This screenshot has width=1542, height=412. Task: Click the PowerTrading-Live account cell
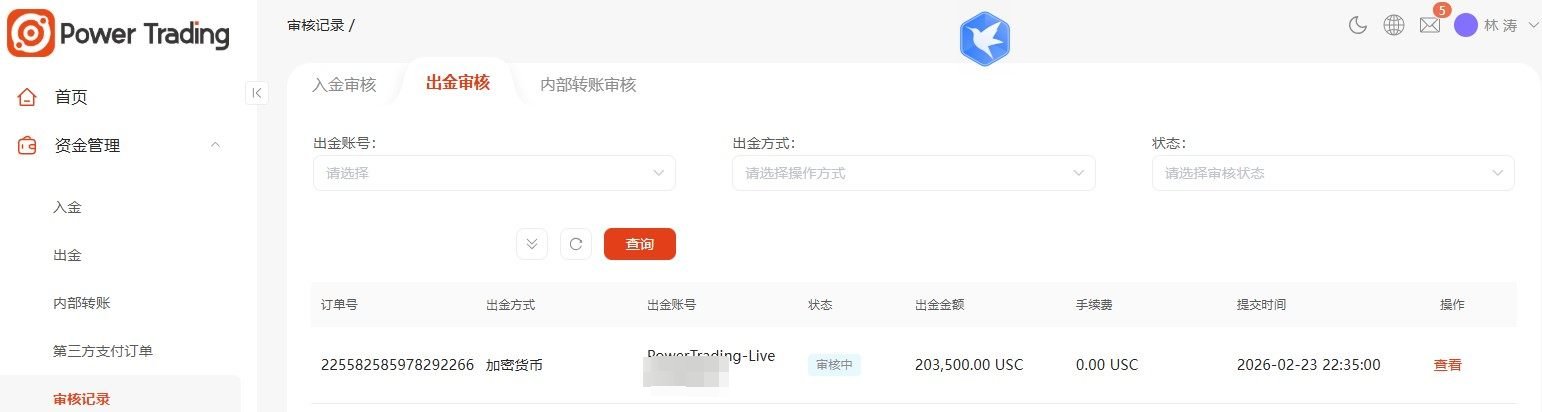tap(711, 357)
